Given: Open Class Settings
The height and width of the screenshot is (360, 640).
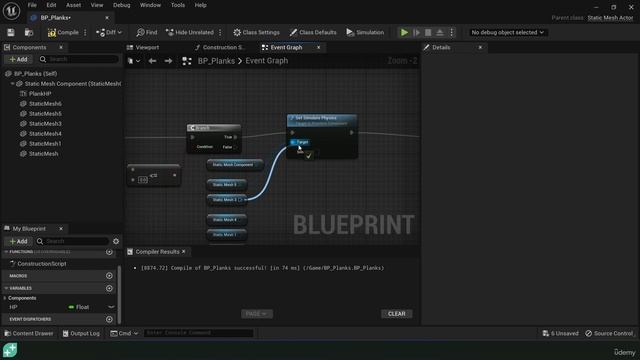Looking at the screenshot, I should (256, 32).
